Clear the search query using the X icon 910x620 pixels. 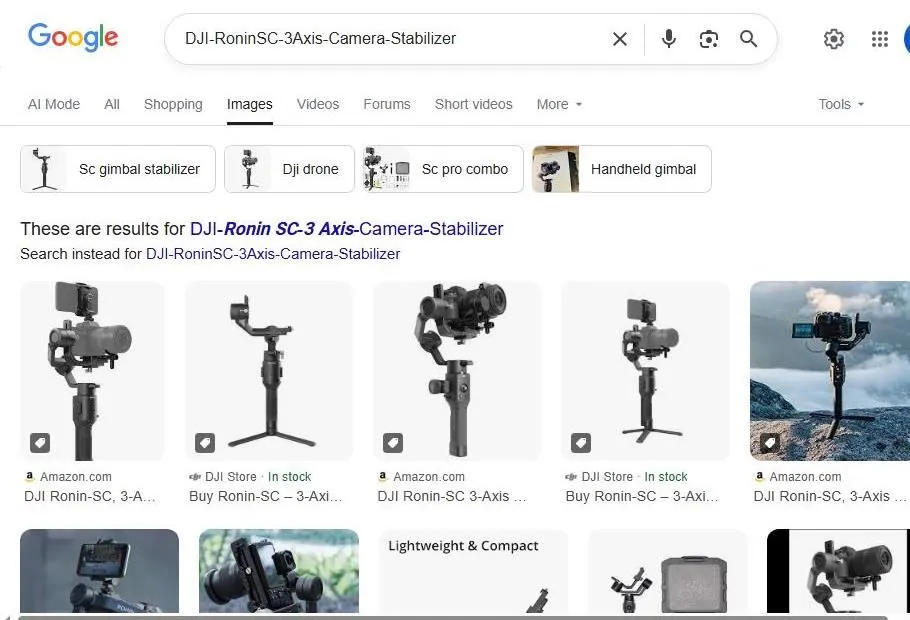[619, 39]
